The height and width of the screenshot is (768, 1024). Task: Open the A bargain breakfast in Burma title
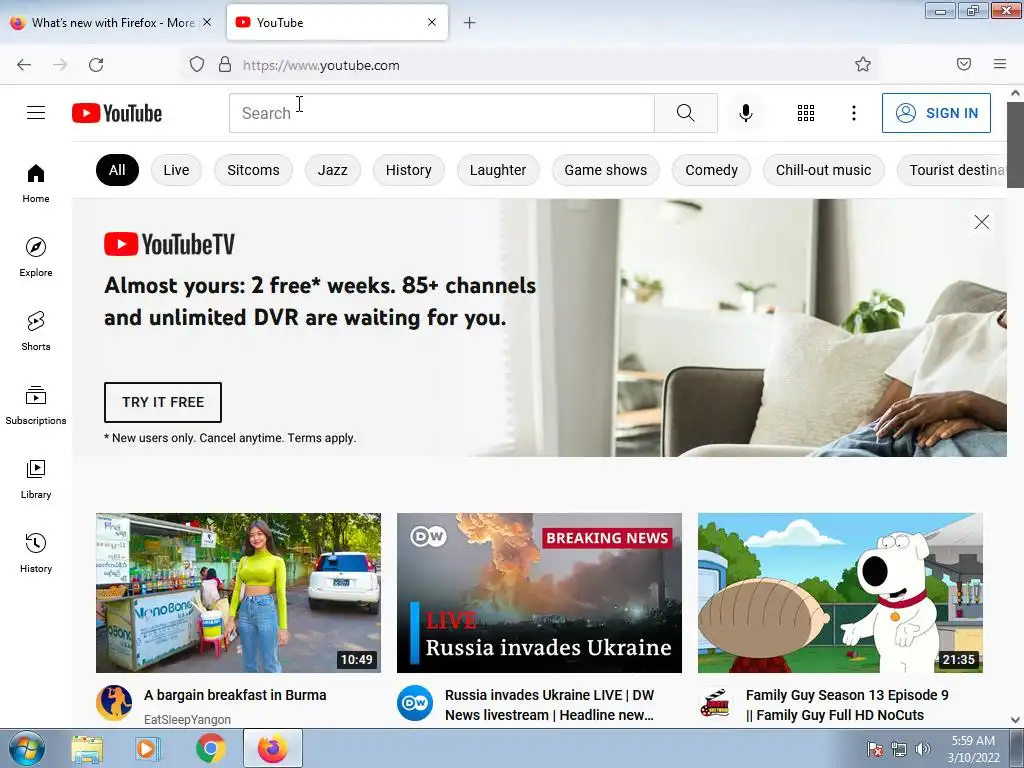(235, 695)
